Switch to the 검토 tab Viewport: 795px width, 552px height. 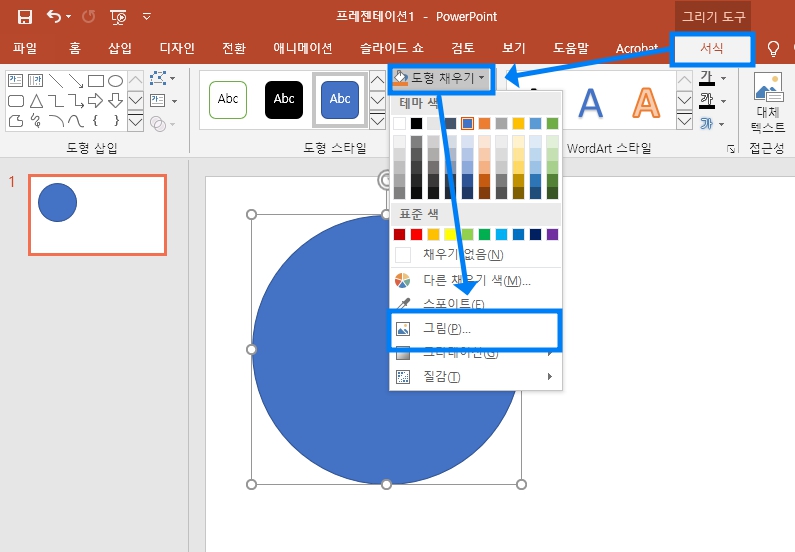point(463,48)
